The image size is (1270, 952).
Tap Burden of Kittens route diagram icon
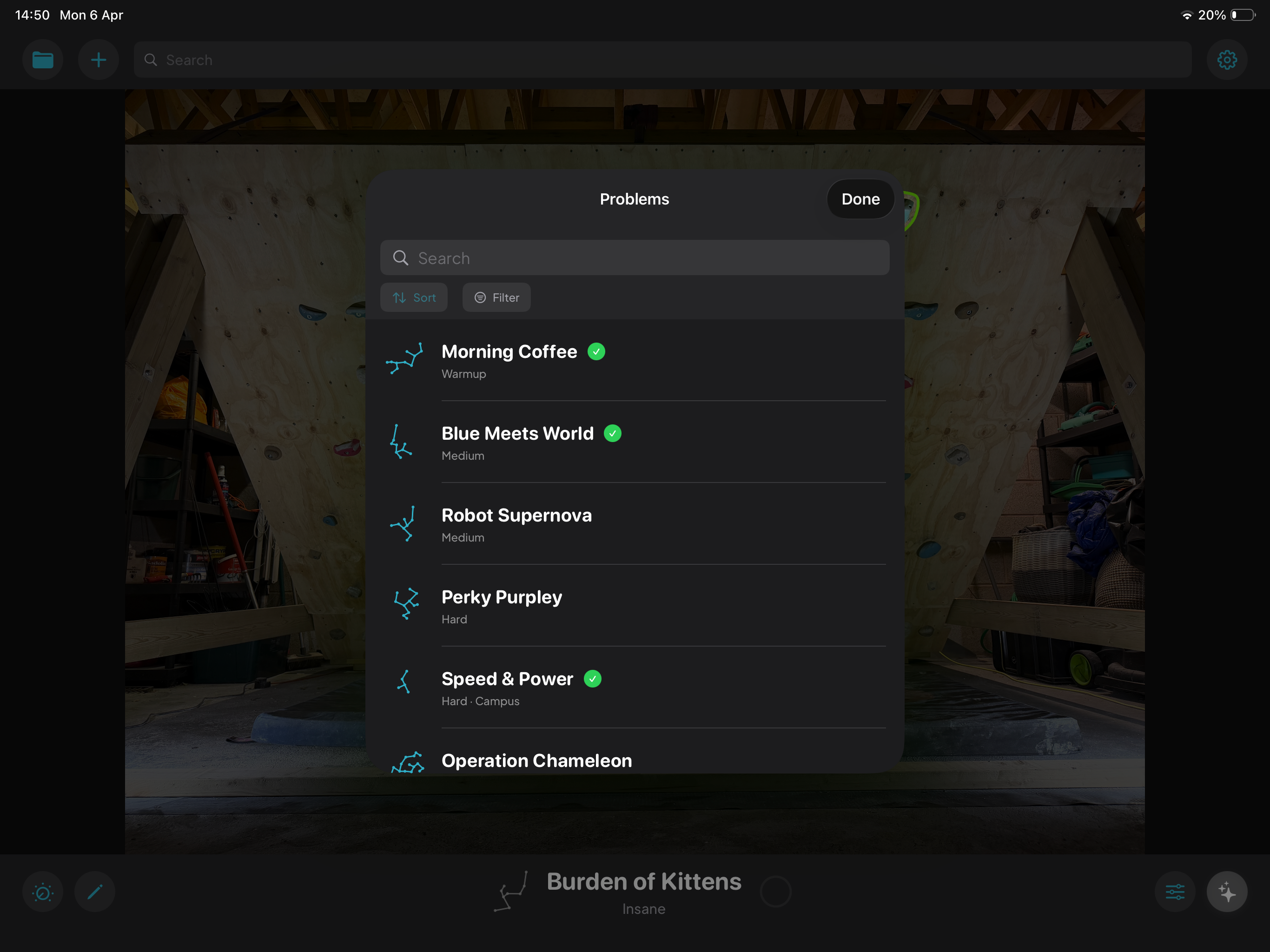click(x=510, y=892)
